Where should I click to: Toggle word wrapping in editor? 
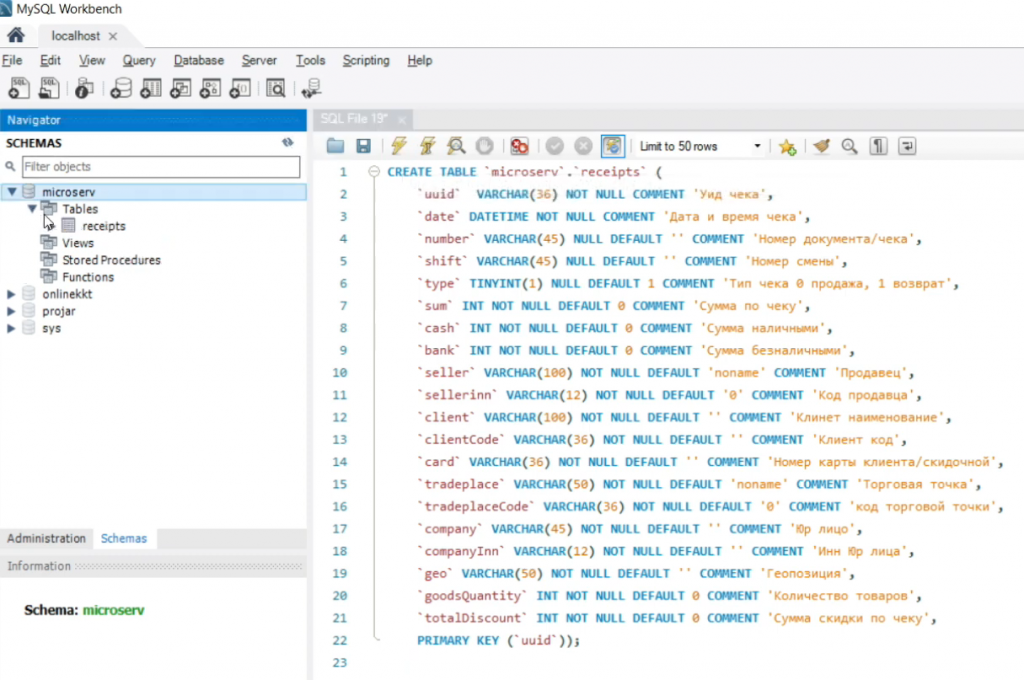click(x=907, y=146)
